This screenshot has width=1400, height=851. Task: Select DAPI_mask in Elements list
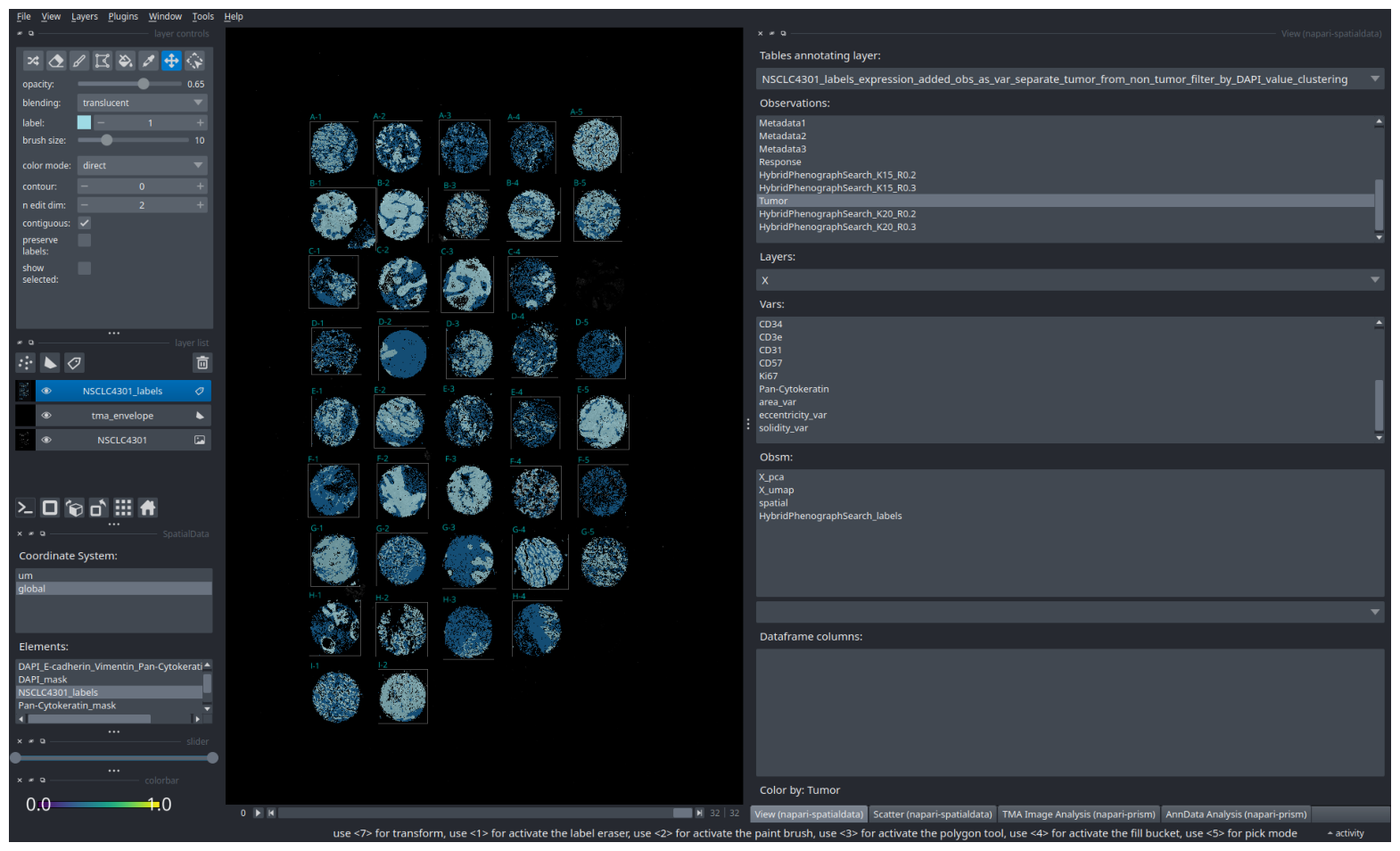pos(109,680)
